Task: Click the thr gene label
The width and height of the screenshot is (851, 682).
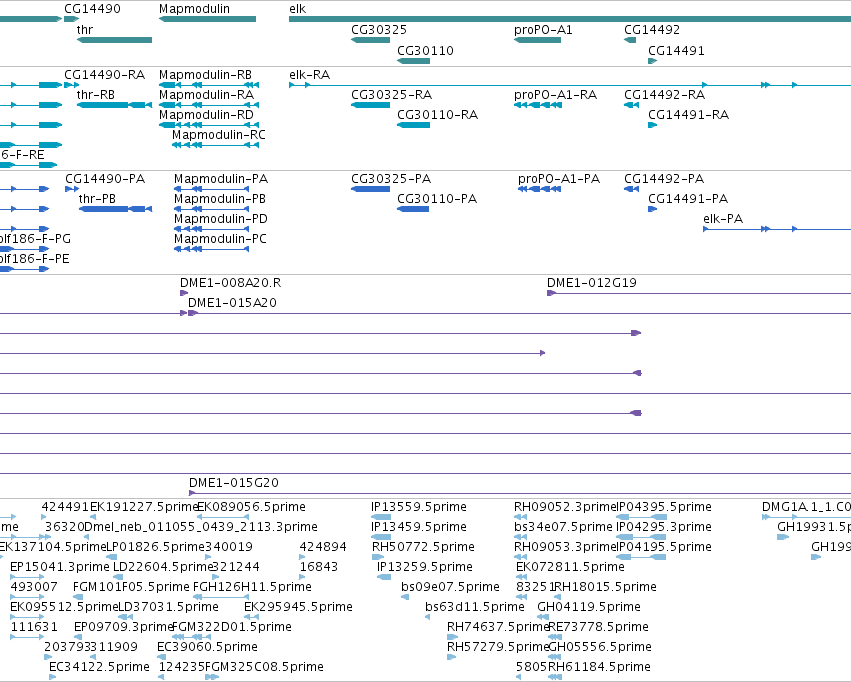Action: (x=85, y=29)
